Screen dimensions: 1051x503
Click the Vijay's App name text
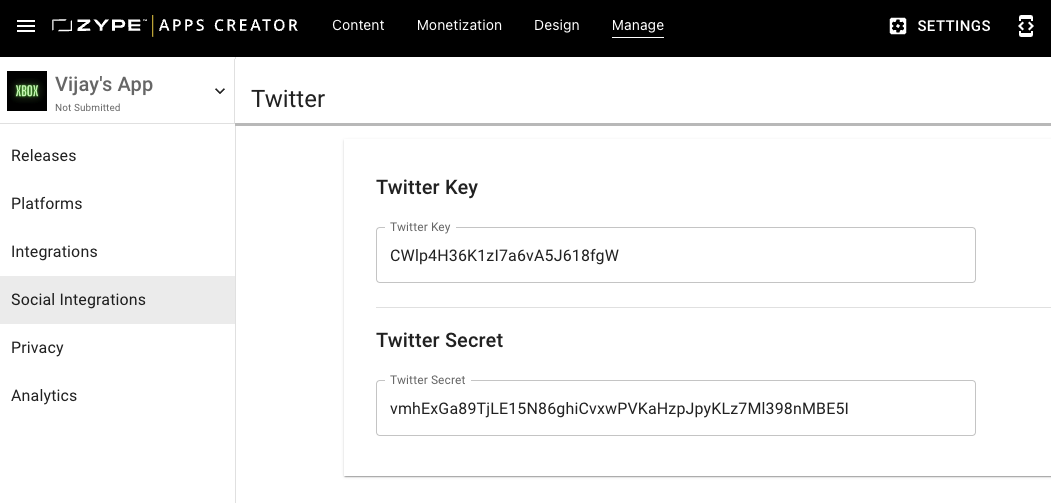click(104, 85)
